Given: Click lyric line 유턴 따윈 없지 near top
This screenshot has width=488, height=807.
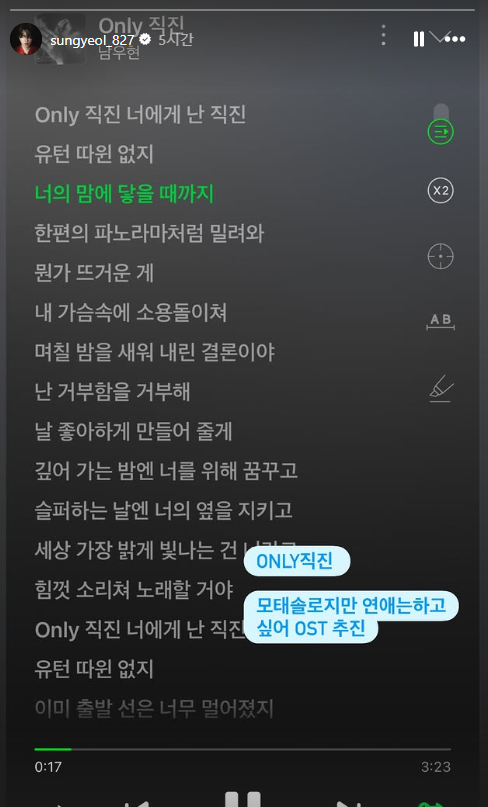Looking at the screenshot, I should pyautogui.click(x=94, y=154).
